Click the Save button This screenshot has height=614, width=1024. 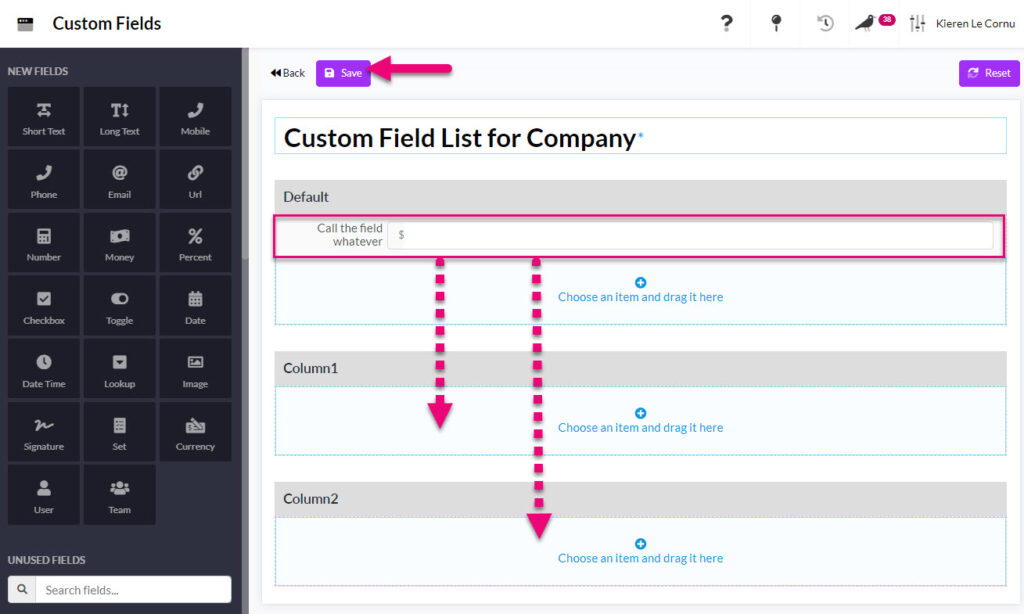(x=344, y=73)
